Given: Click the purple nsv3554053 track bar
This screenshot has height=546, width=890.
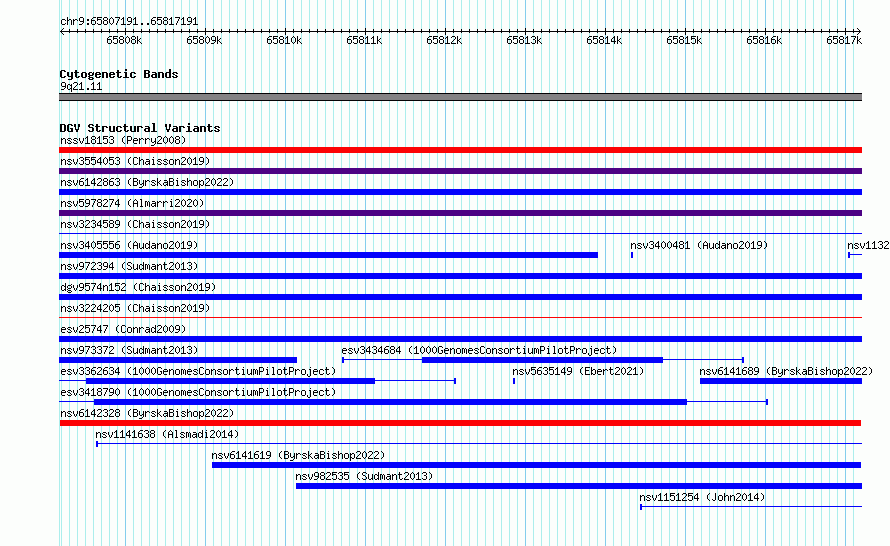Looking at the screenshot, I should click(460, 171).
